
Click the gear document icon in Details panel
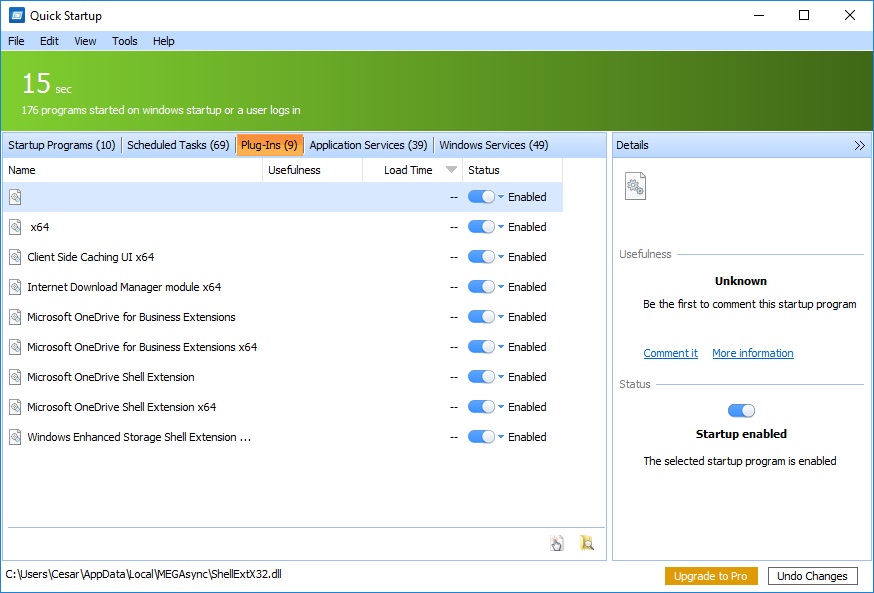pos(636,185)
